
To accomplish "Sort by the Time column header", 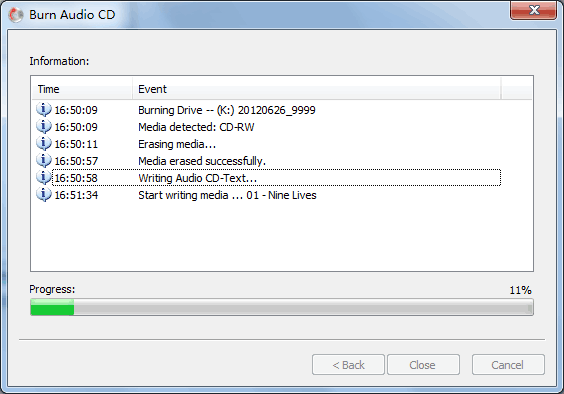I will (82, 89).
